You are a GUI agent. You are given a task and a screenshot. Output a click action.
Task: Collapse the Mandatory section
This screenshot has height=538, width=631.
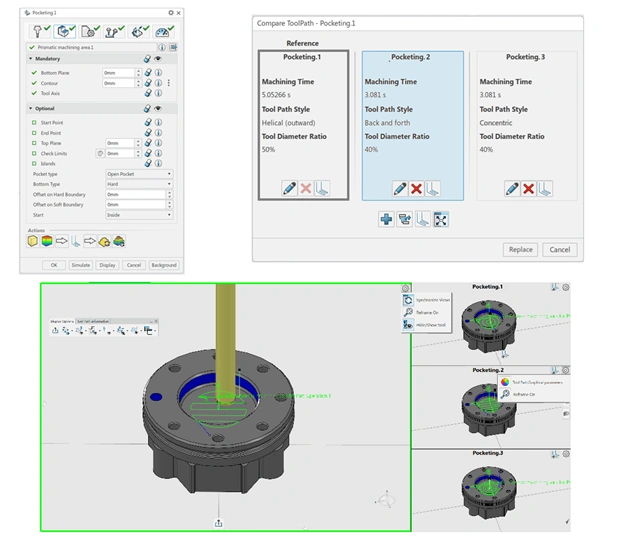click(x=31, y=59)
